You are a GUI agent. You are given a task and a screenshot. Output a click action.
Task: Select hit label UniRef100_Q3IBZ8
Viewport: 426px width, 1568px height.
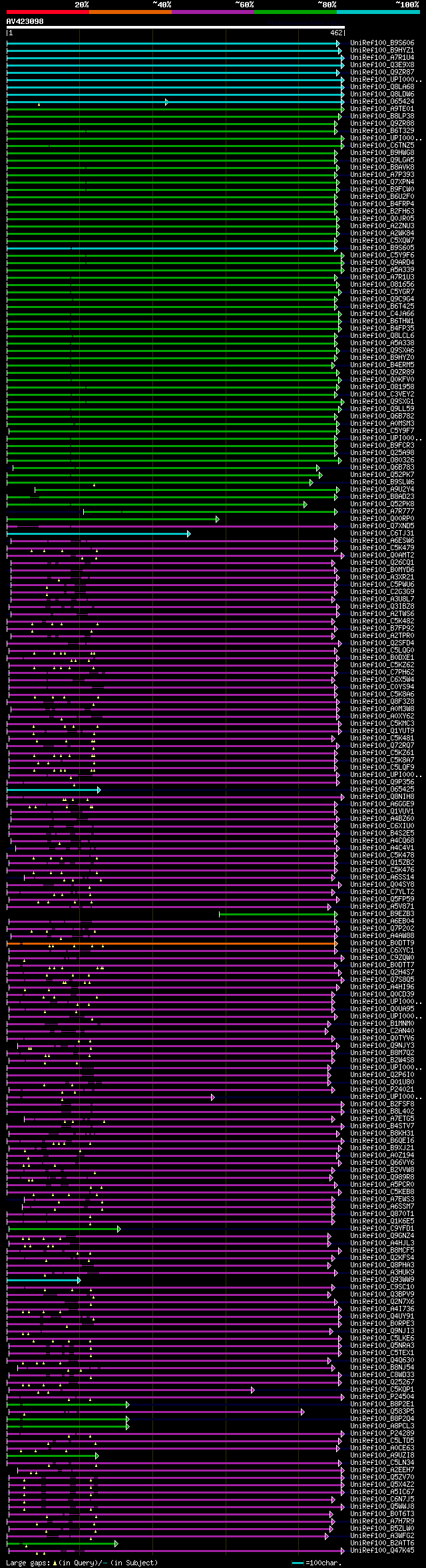382,607
